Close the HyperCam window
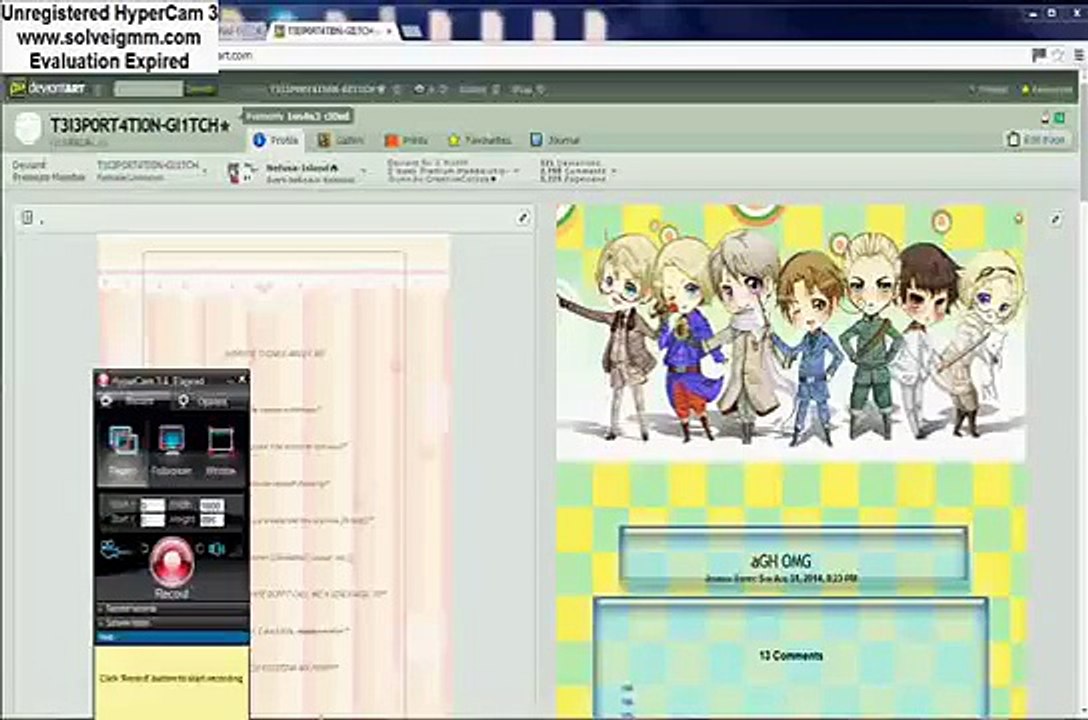The image size is (1088, 720). pyautogui.click(x=242, y=379)
